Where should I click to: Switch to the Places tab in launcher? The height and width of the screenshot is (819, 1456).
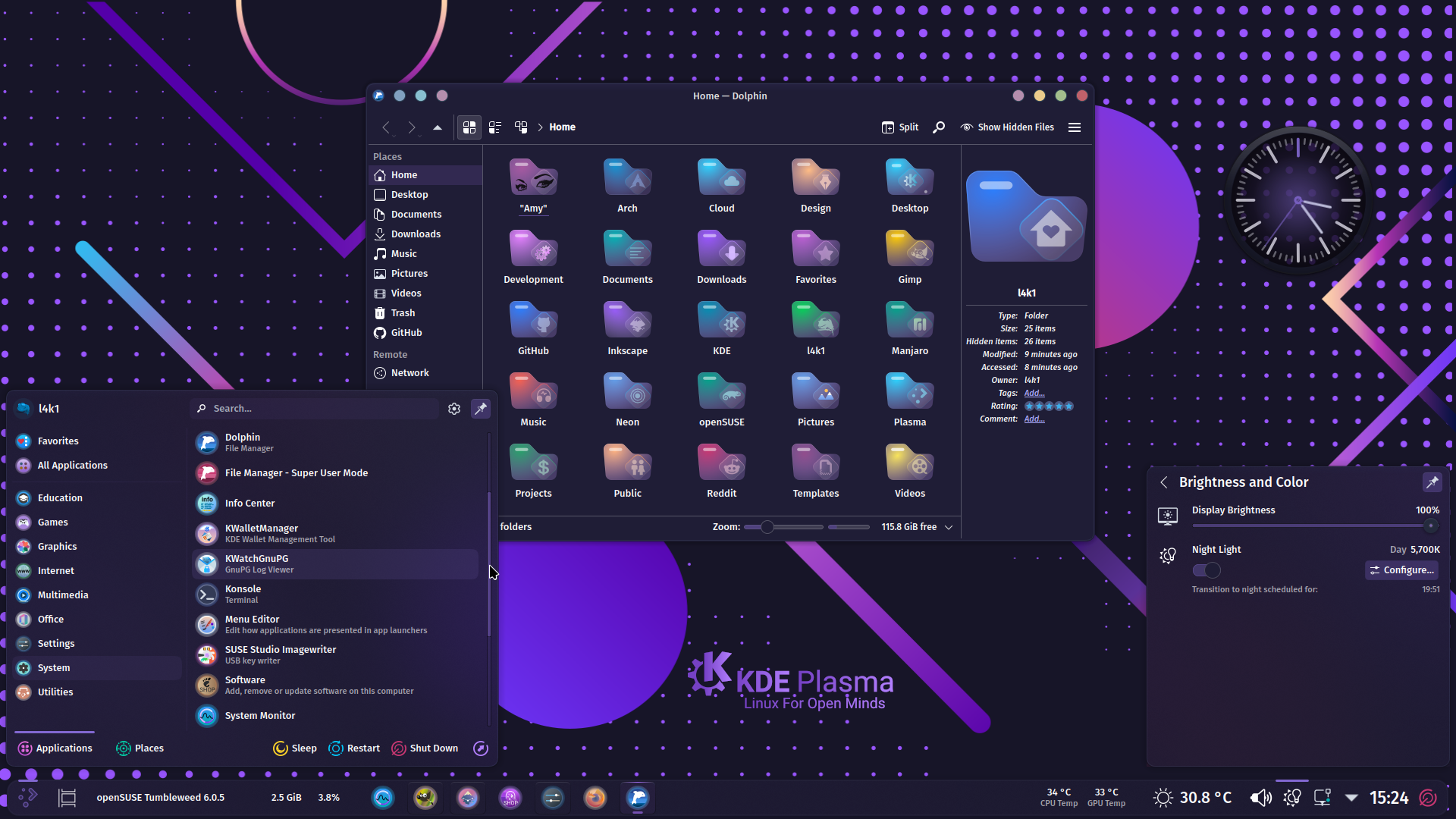click(140, 748)
